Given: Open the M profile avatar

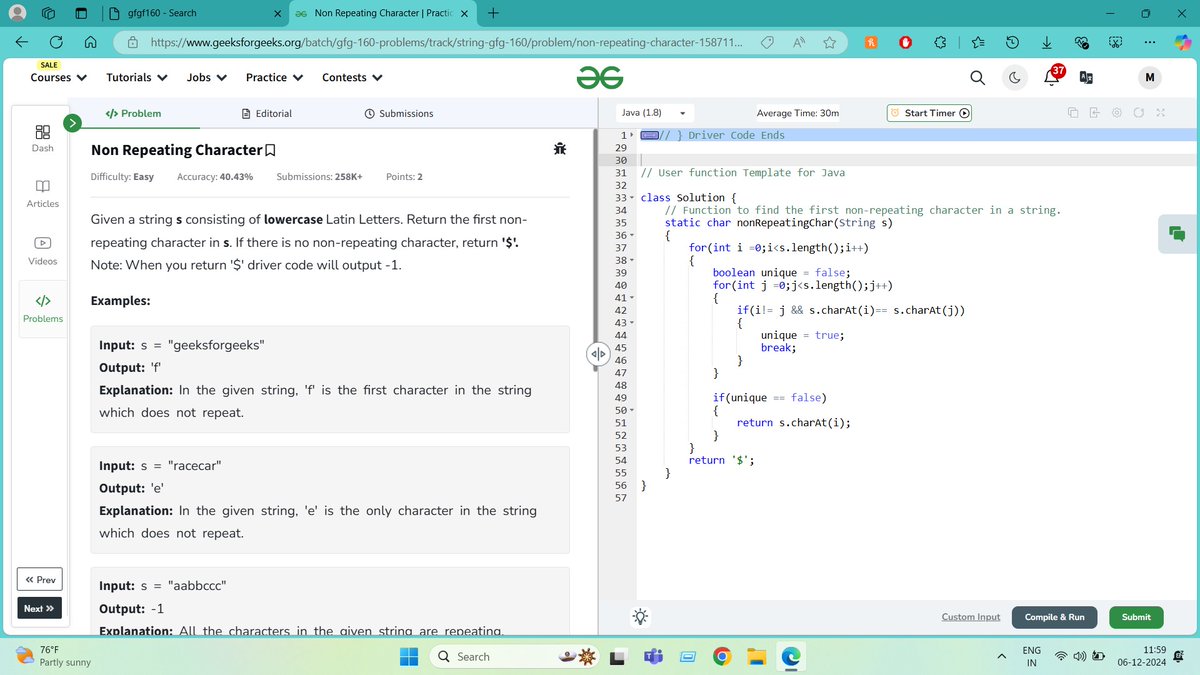Looking at the screenshot, I should (1149, 77).
